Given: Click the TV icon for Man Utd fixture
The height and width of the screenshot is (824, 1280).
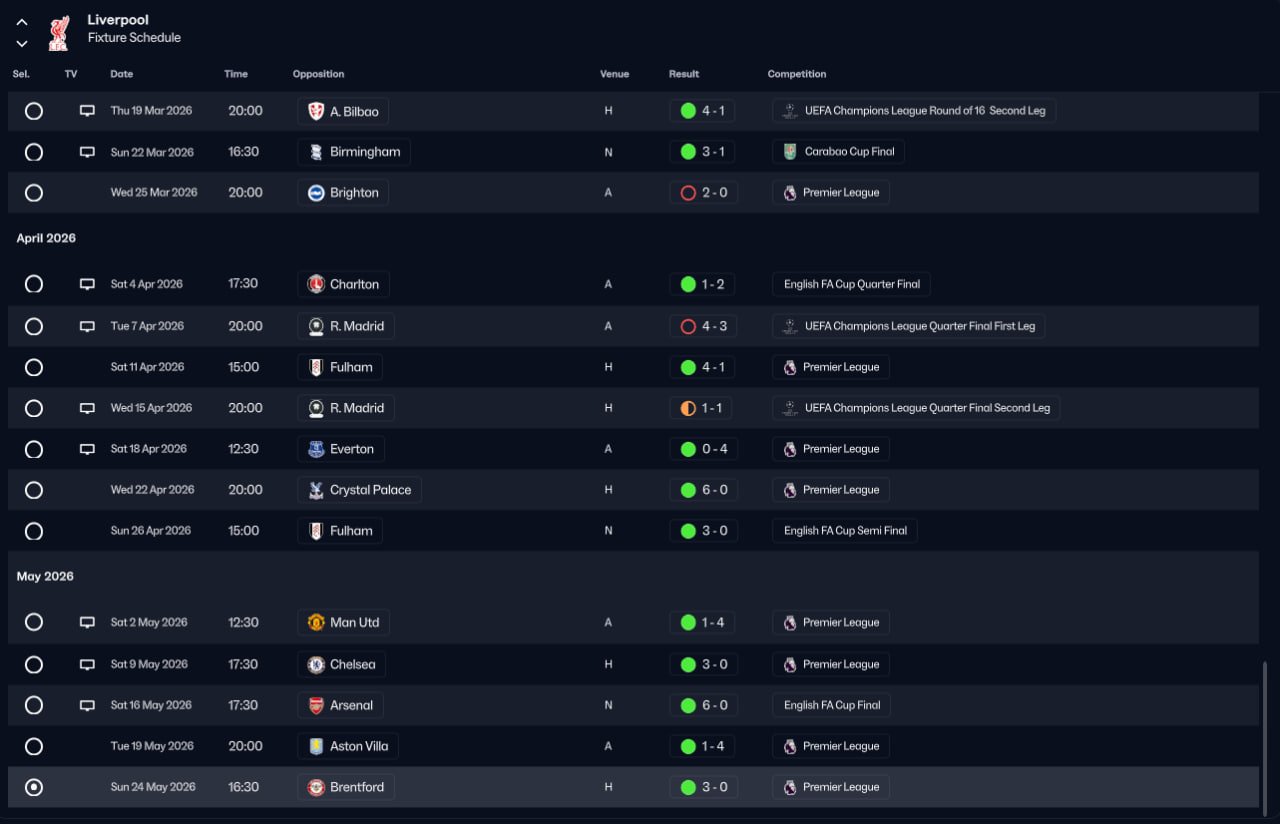Looking at the screenshot, I should point(87,622).
